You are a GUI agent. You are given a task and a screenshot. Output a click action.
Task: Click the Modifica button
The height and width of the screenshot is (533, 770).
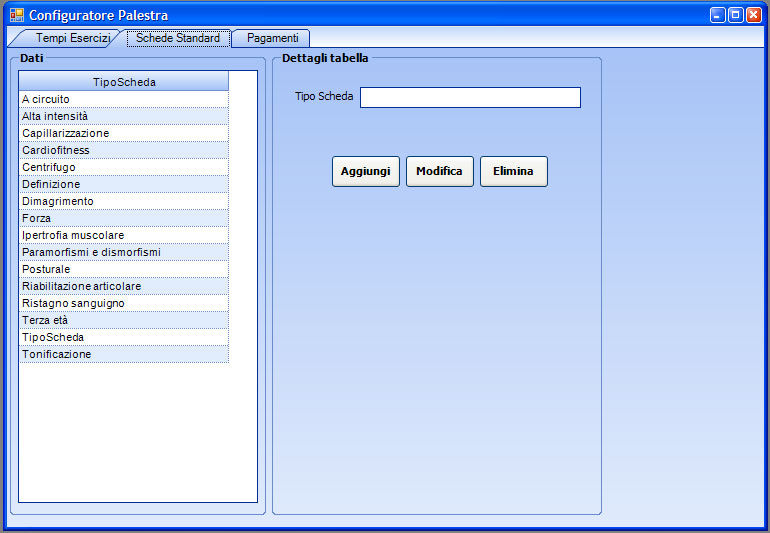coord(439,171)
